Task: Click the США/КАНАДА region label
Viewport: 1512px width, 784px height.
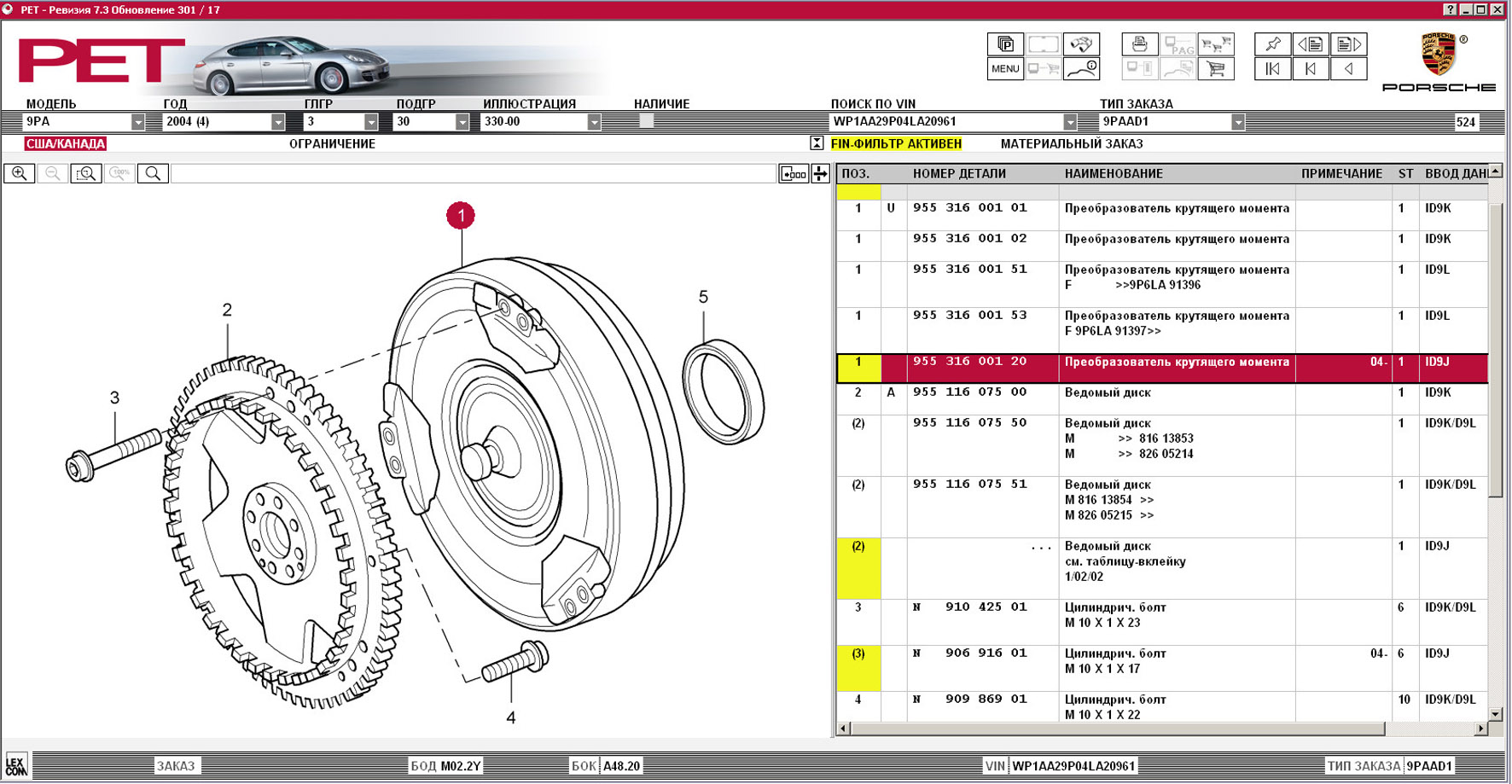Action: click(66, 144)
